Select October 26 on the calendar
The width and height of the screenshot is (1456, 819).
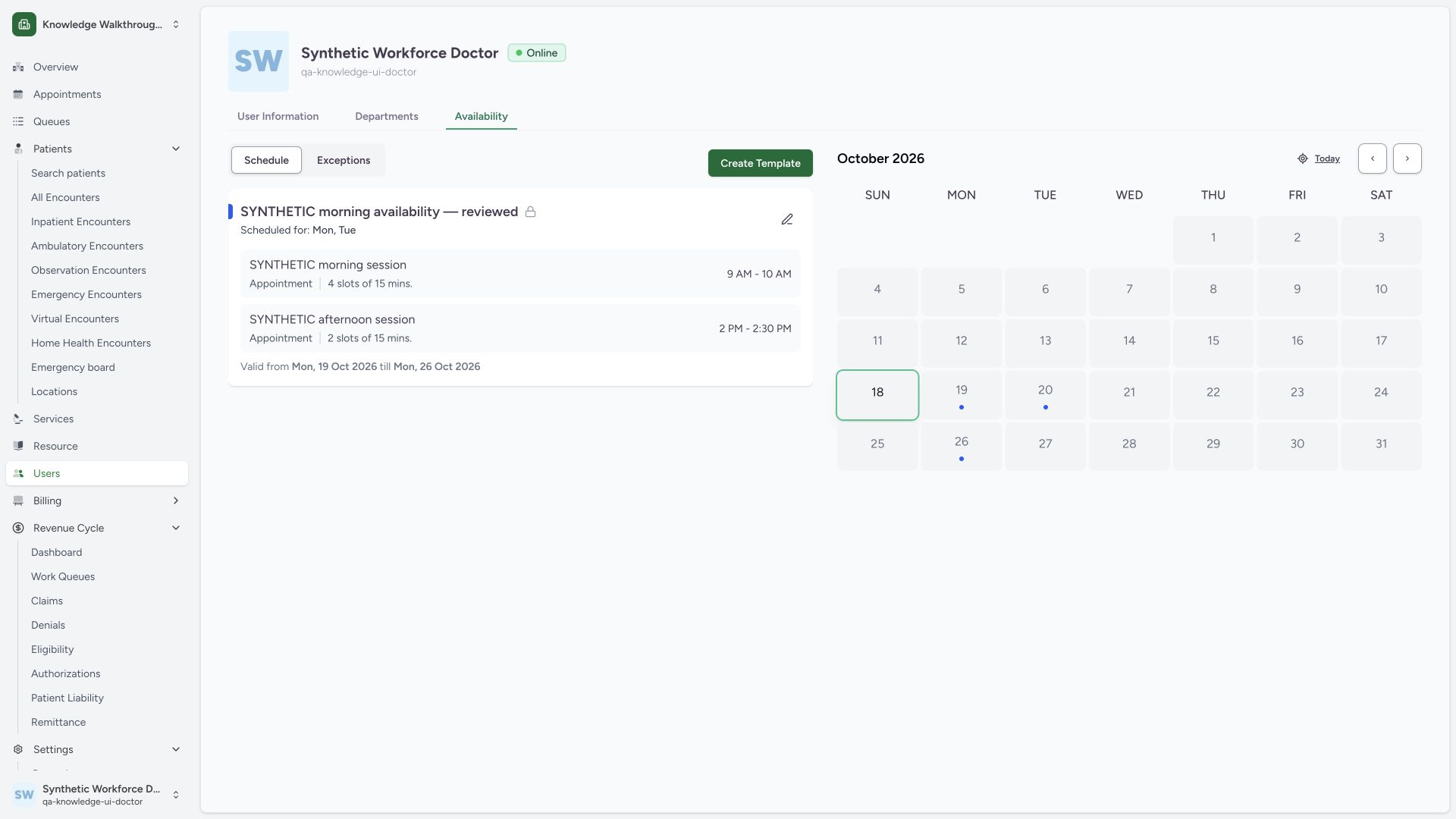(962, 447)
